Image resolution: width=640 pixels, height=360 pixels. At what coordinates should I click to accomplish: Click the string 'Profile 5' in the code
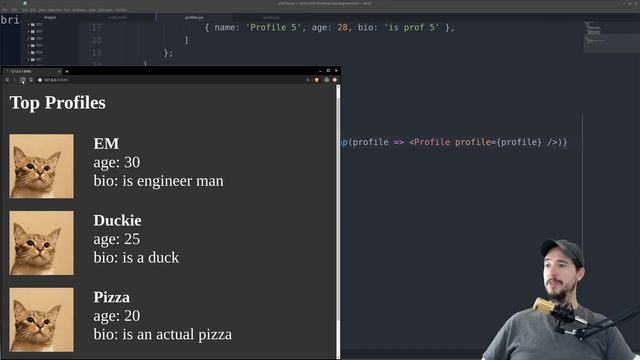tap(273, 27)
